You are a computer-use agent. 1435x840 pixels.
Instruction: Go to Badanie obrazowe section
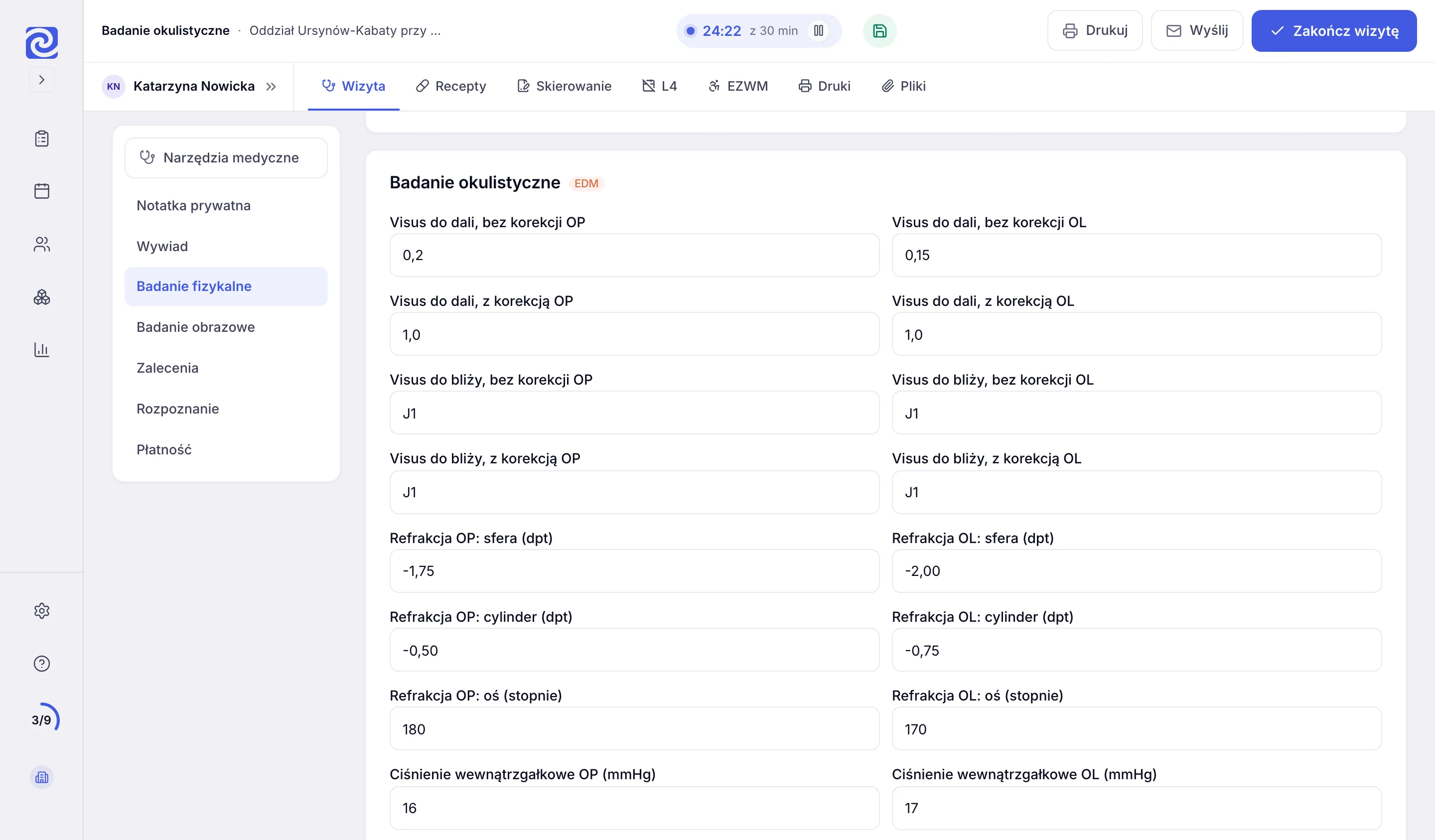[x=226, y=327]
